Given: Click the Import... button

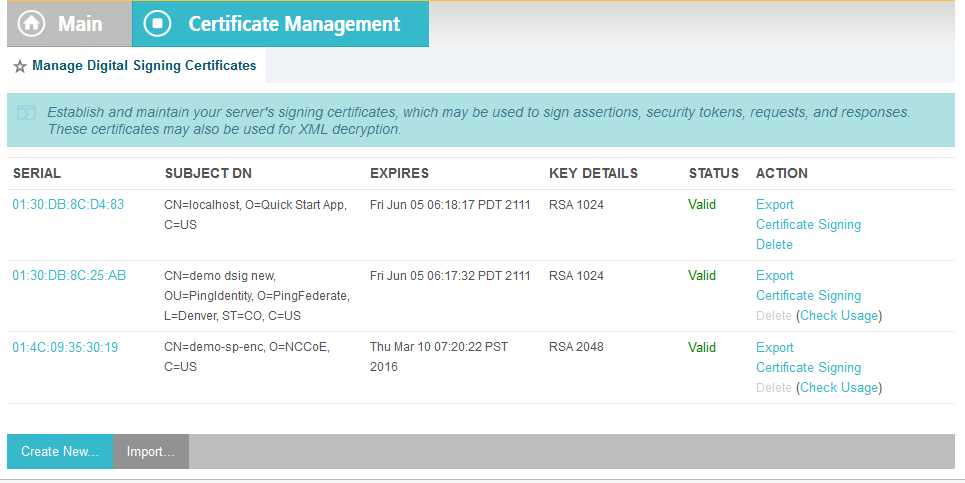Looking at the screenshot, I should pyautogui.click(x=151, y=452).
